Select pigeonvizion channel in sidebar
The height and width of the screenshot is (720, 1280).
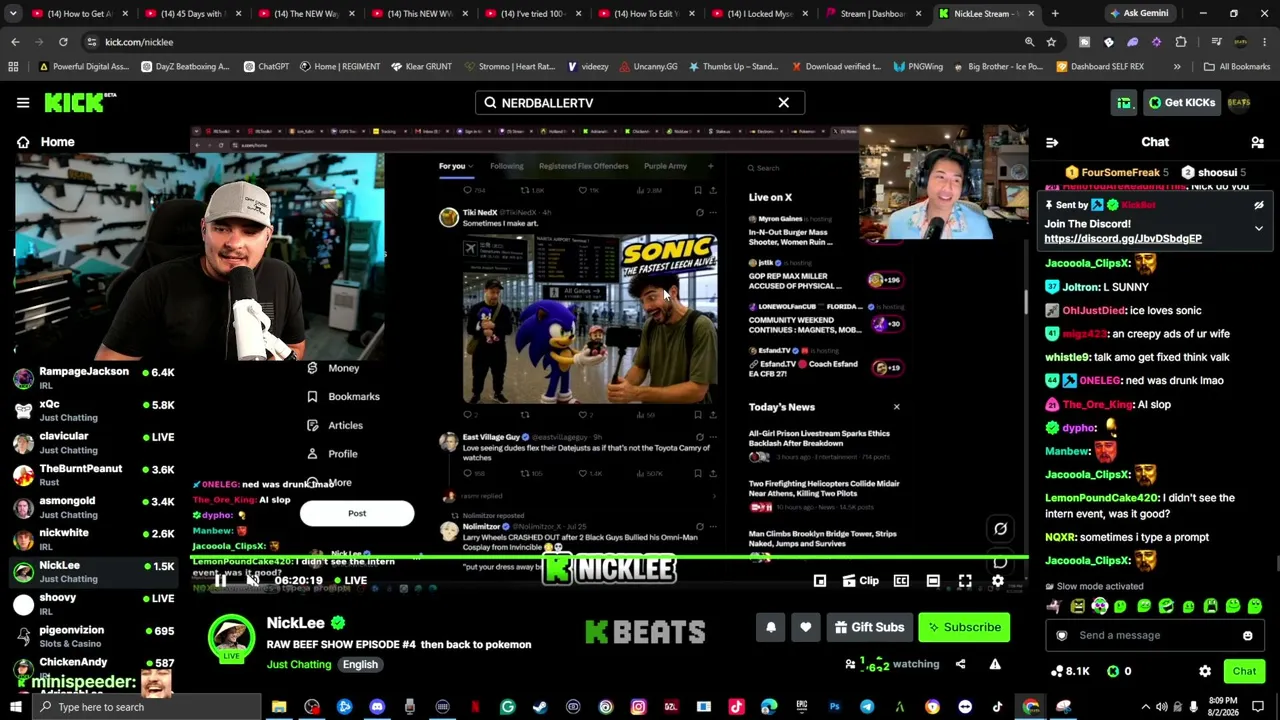95,636
